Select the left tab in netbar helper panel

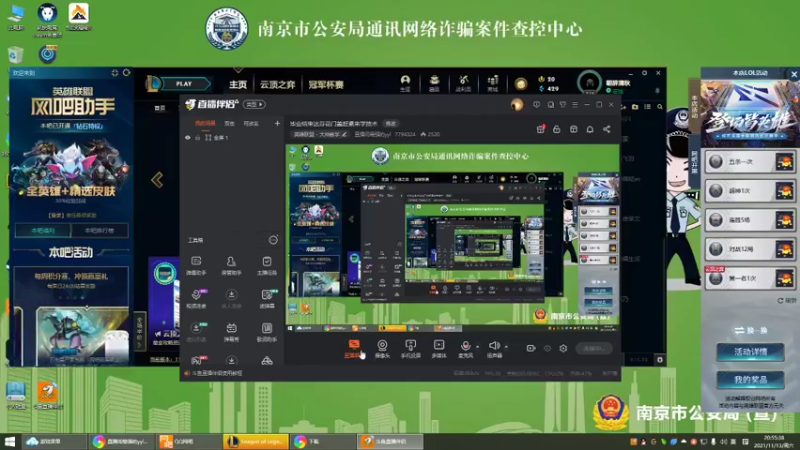[43, 231]
